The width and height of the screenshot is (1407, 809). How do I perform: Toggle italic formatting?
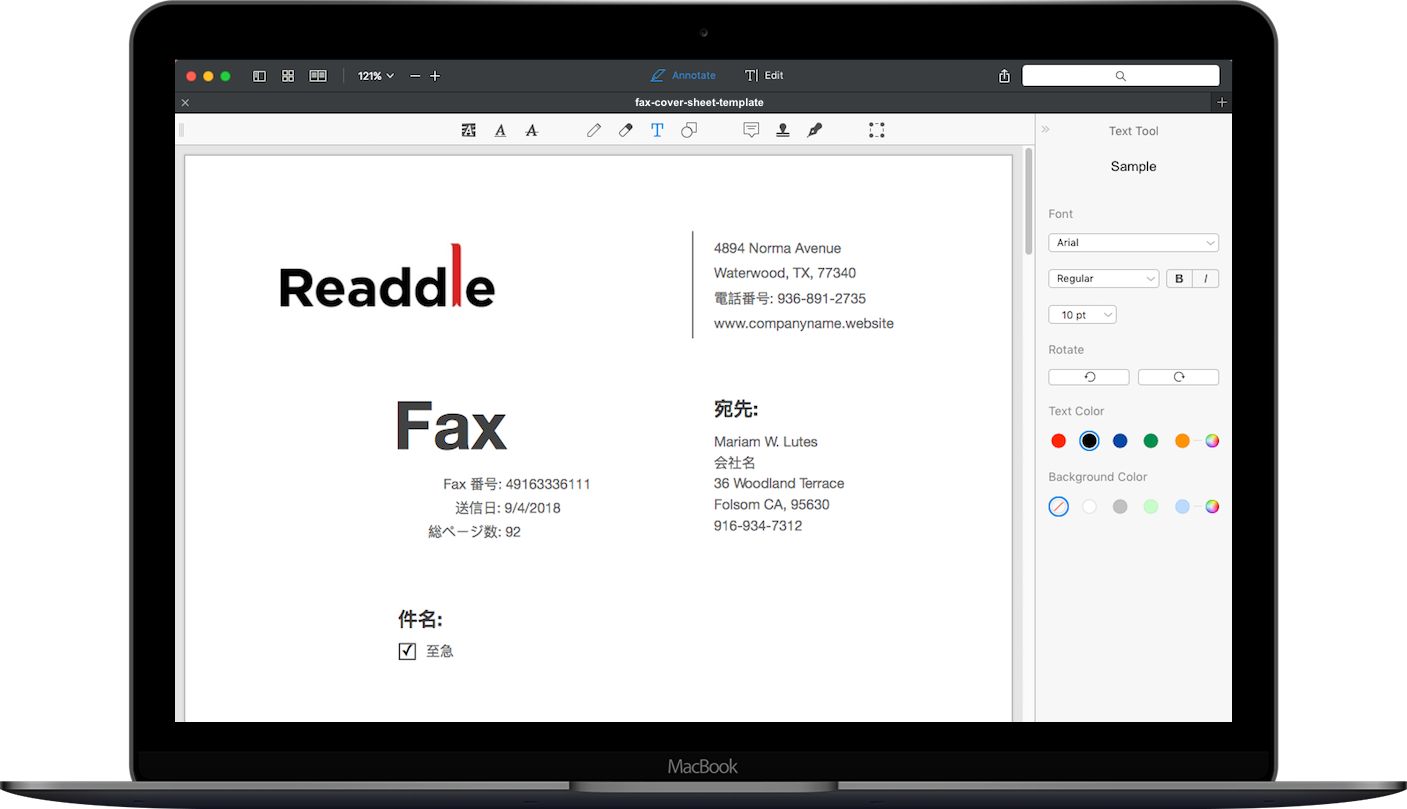[1206, 279]
